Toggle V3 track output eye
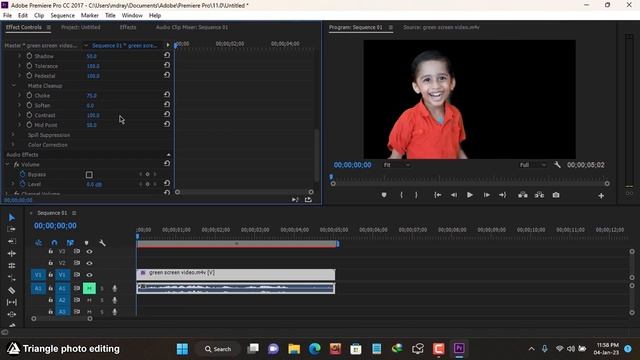The height and width of the screenshot is (360, 640). [x=89, y=251]
